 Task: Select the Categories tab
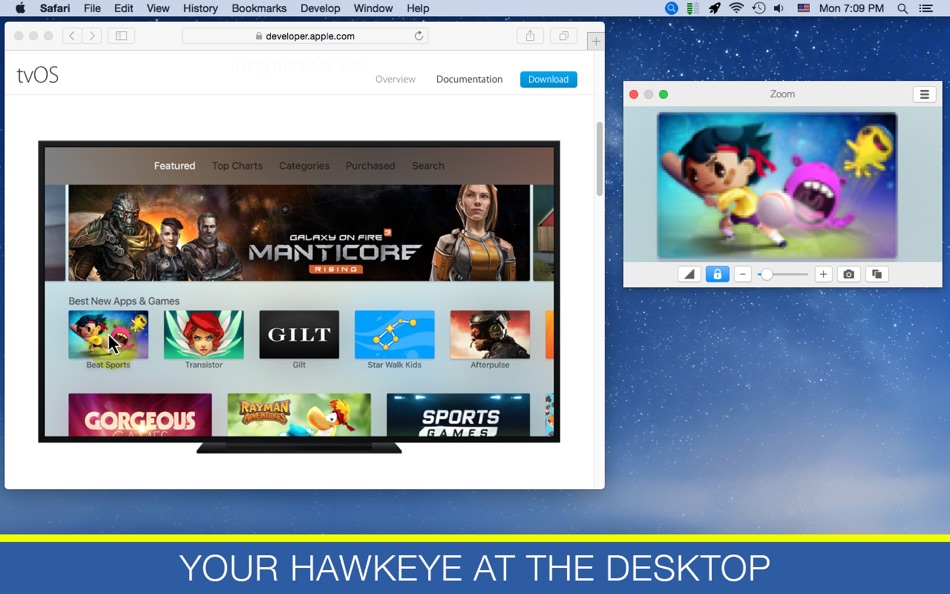coord(304,165)
